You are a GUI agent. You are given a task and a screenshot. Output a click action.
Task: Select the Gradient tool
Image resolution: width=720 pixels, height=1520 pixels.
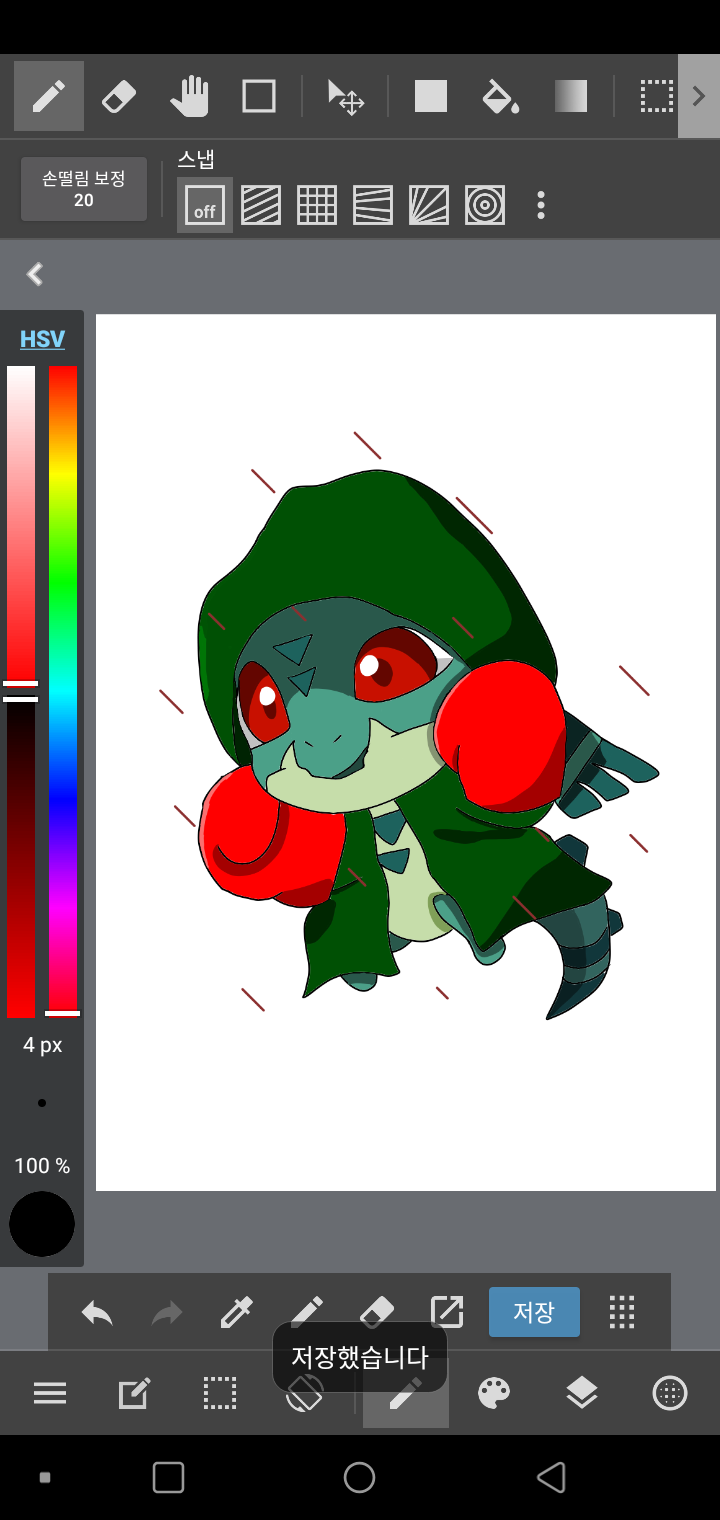tap(571, 97)
